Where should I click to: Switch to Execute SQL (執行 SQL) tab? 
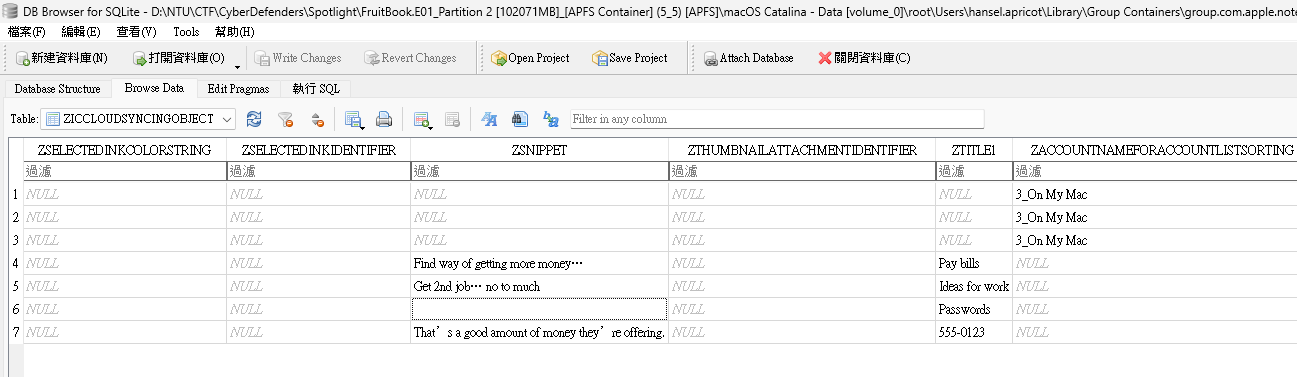pyautogui.click(x=316, y=88)
